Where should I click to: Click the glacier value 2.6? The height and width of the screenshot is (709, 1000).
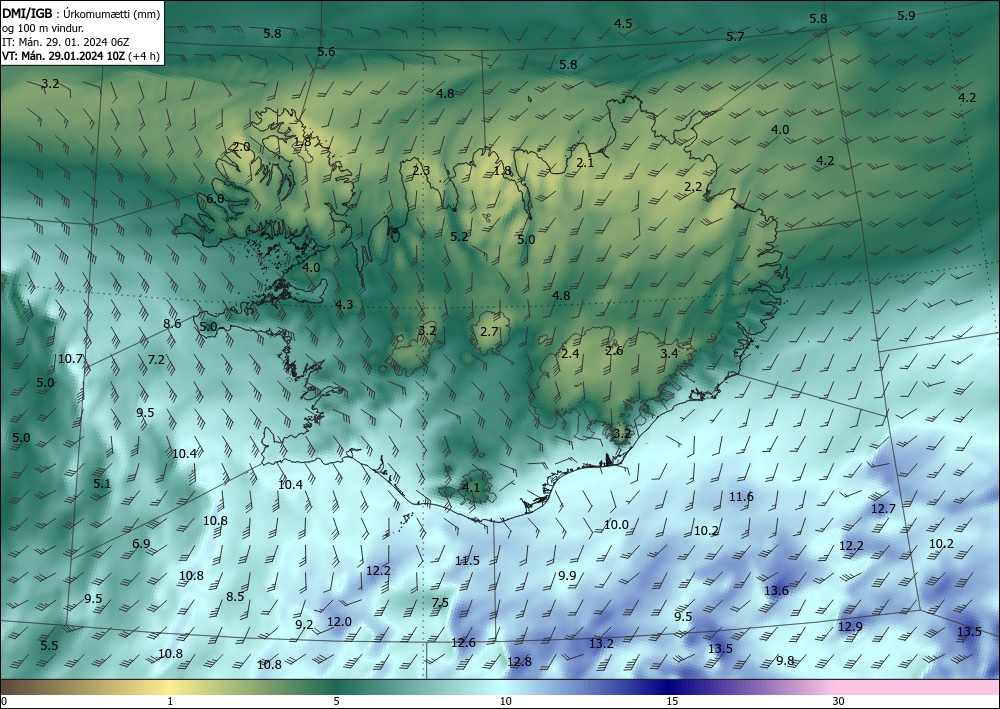tap(614, 351)
